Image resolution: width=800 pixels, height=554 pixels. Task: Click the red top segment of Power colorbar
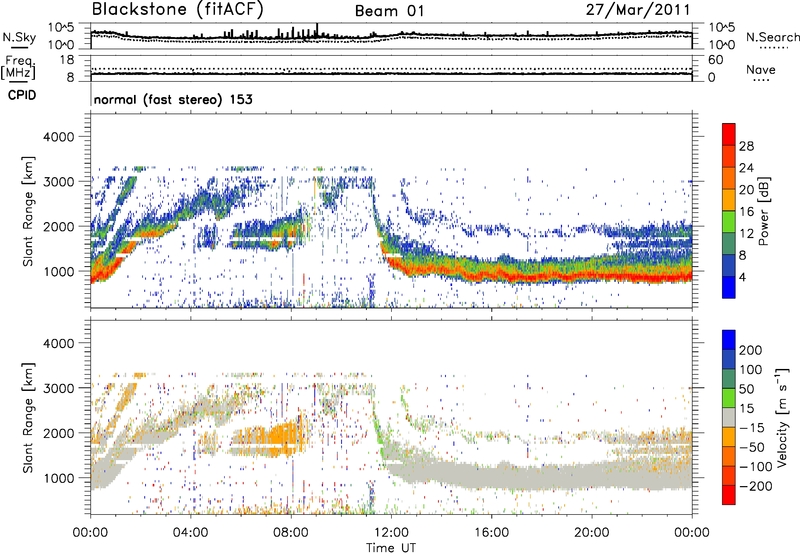[x=729, y=135]
